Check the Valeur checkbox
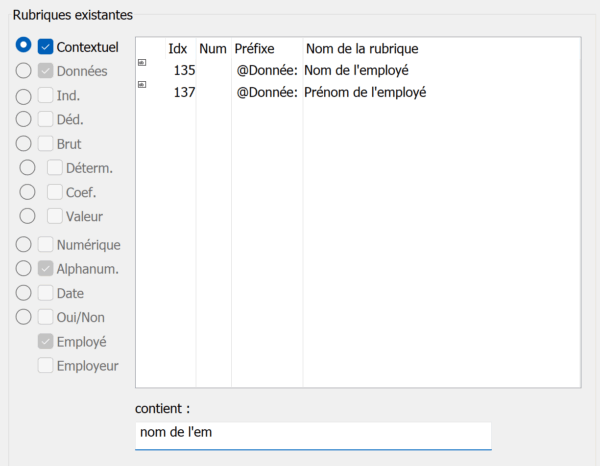 pyautogui.click(x=55, y=216)
